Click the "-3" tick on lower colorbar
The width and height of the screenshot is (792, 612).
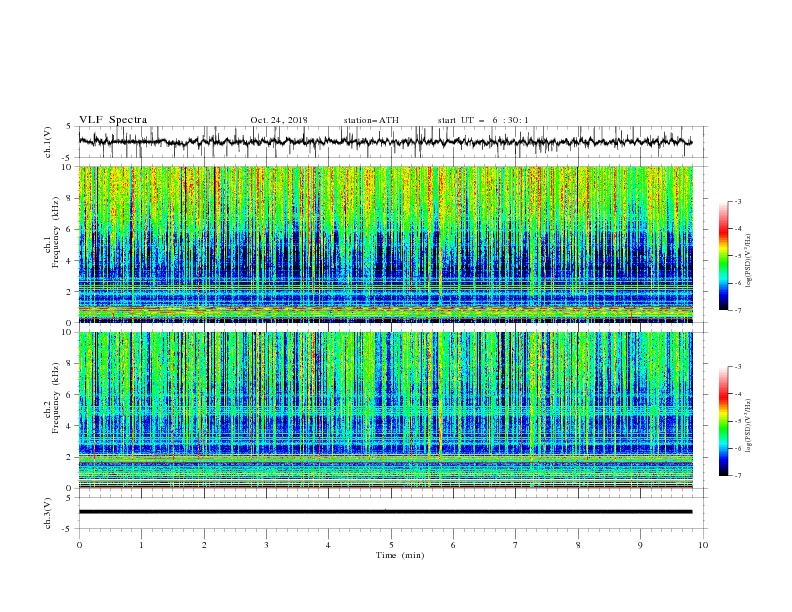pos(737,367)
